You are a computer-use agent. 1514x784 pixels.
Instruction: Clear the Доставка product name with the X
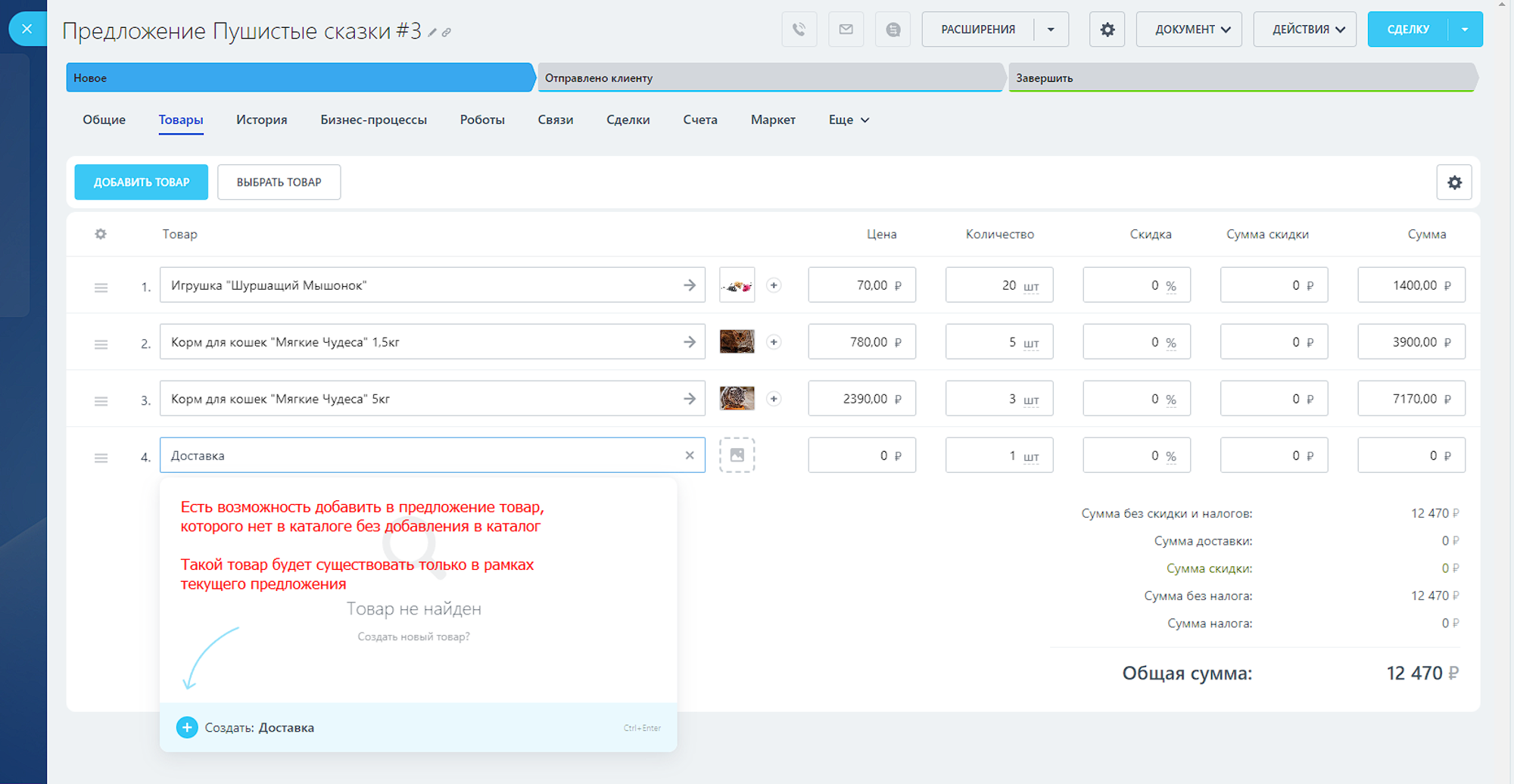[x=689, y=456]
